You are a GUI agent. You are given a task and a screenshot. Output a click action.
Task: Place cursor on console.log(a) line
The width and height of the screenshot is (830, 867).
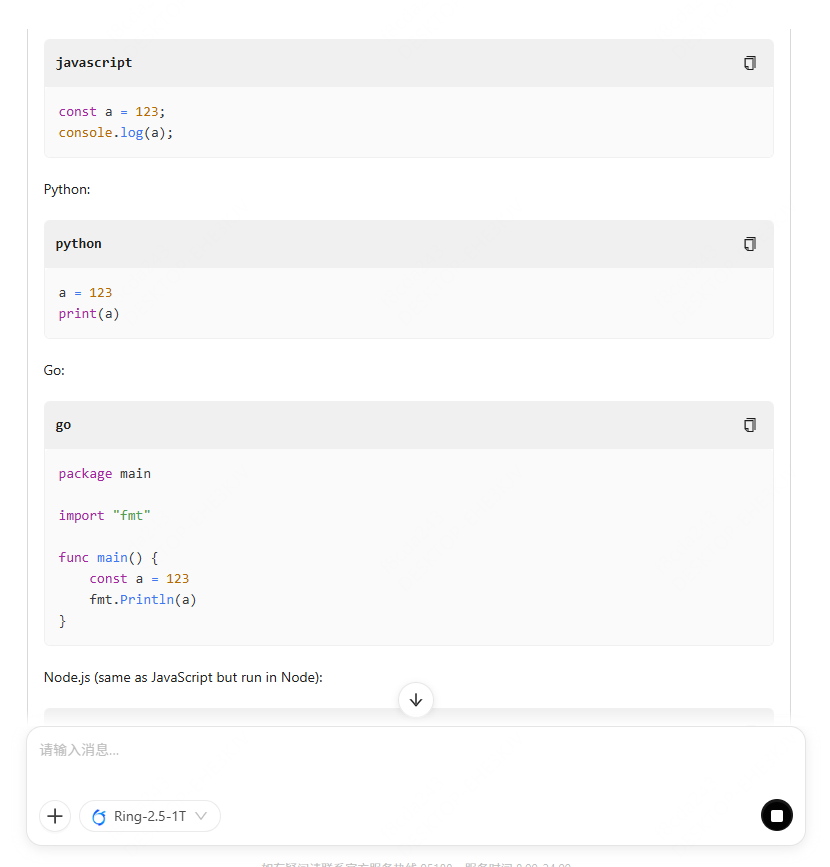point(116,133)
